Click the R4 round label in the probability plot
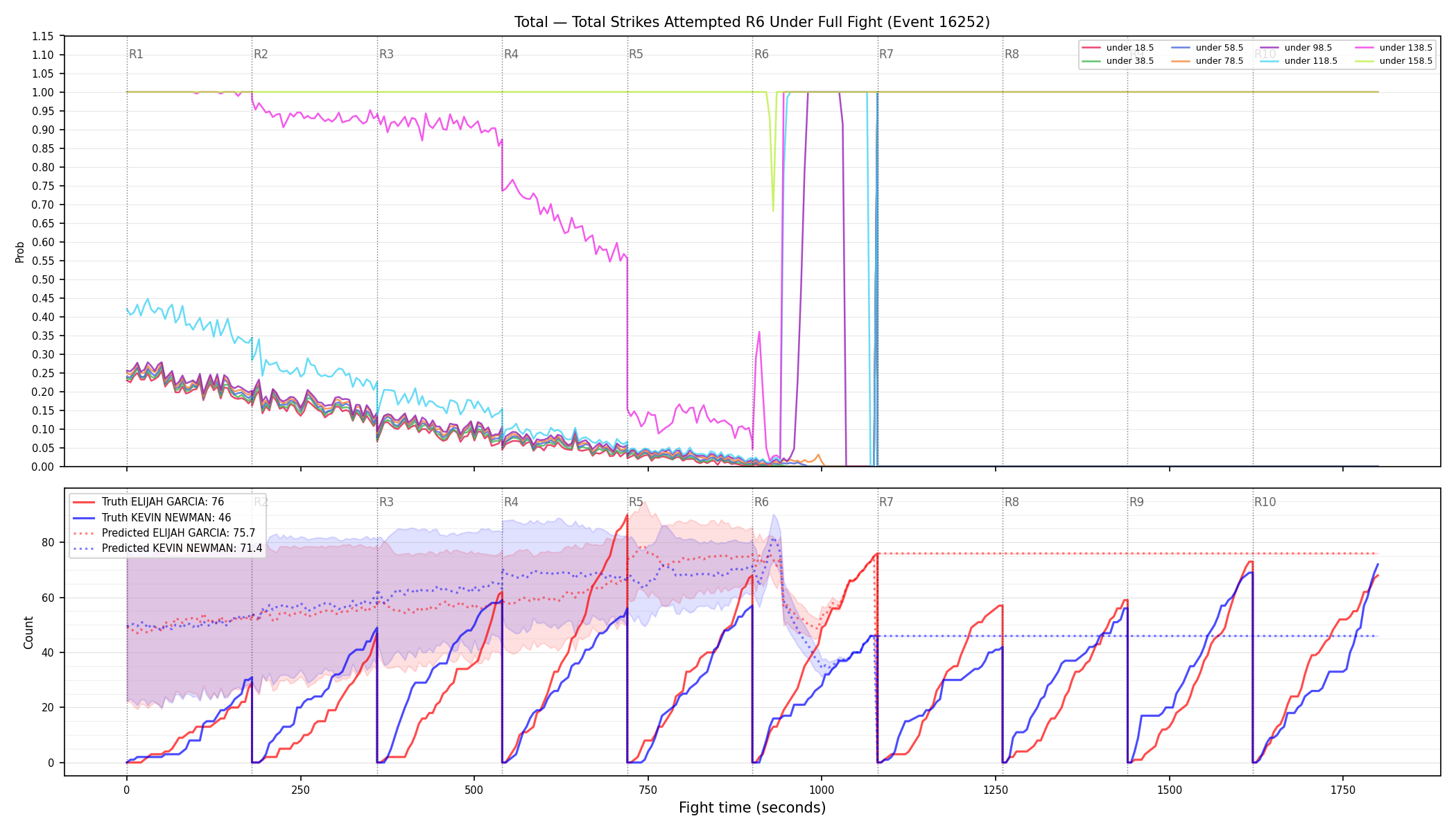Image resolution: width=1456 pixels, height=832 pixels. pyautogui.click(x=511, y=54)
